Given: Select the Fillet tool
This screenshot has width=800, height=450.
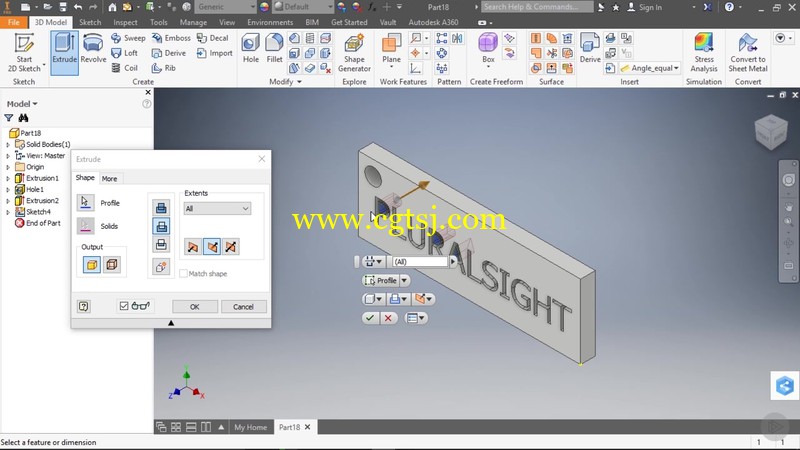Looking at the screenshot, I should pos(274,48).
